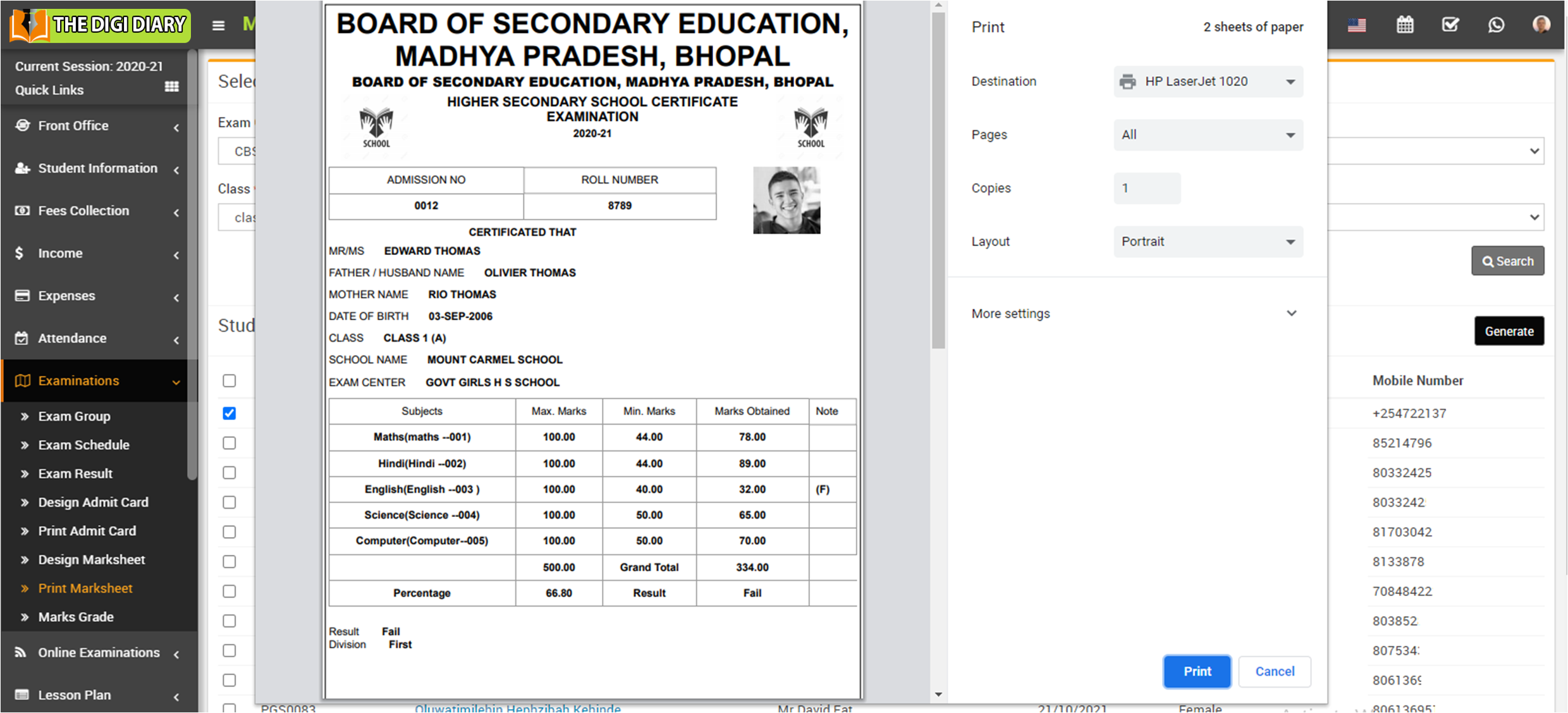Image resolution: width=1568 pixels, height=713 pixels.
Task: Open user profile avatar icon
Action: [x=1541, y=25]
